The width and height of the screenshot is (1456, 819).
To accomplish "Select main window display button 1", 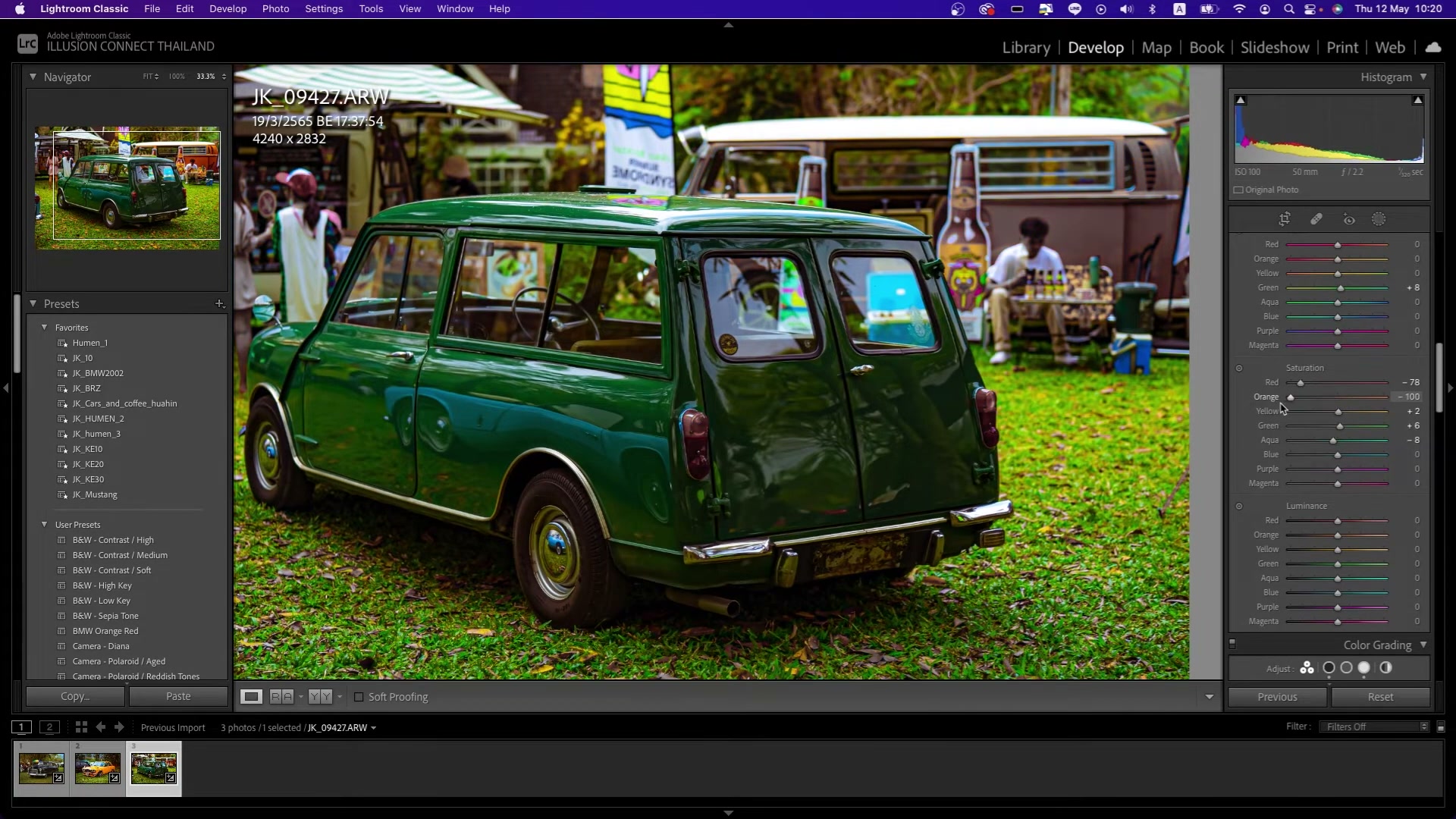I will tap(22, 727).
